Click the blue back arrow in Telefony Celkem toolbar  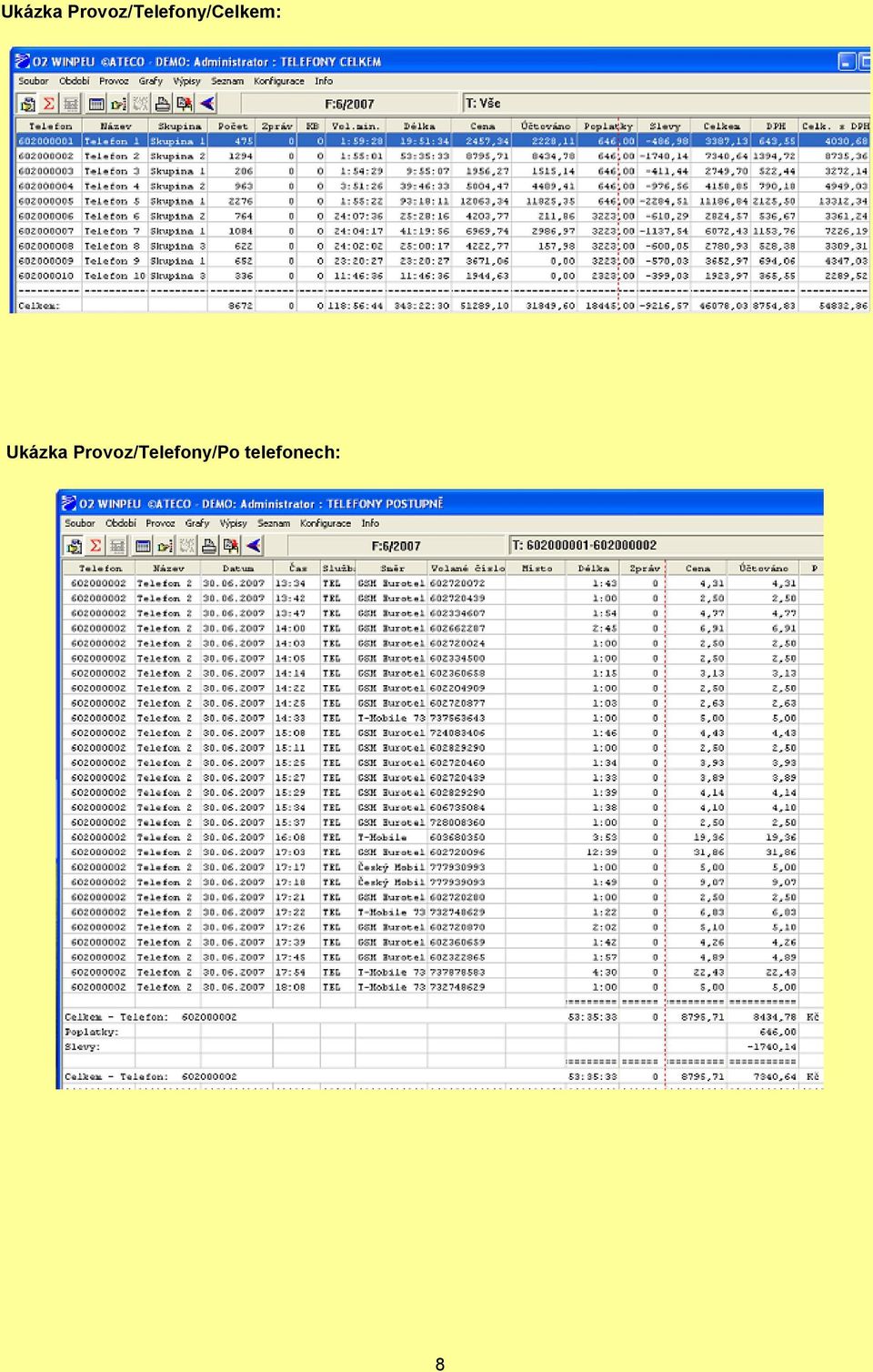click(x=206, y=104)
